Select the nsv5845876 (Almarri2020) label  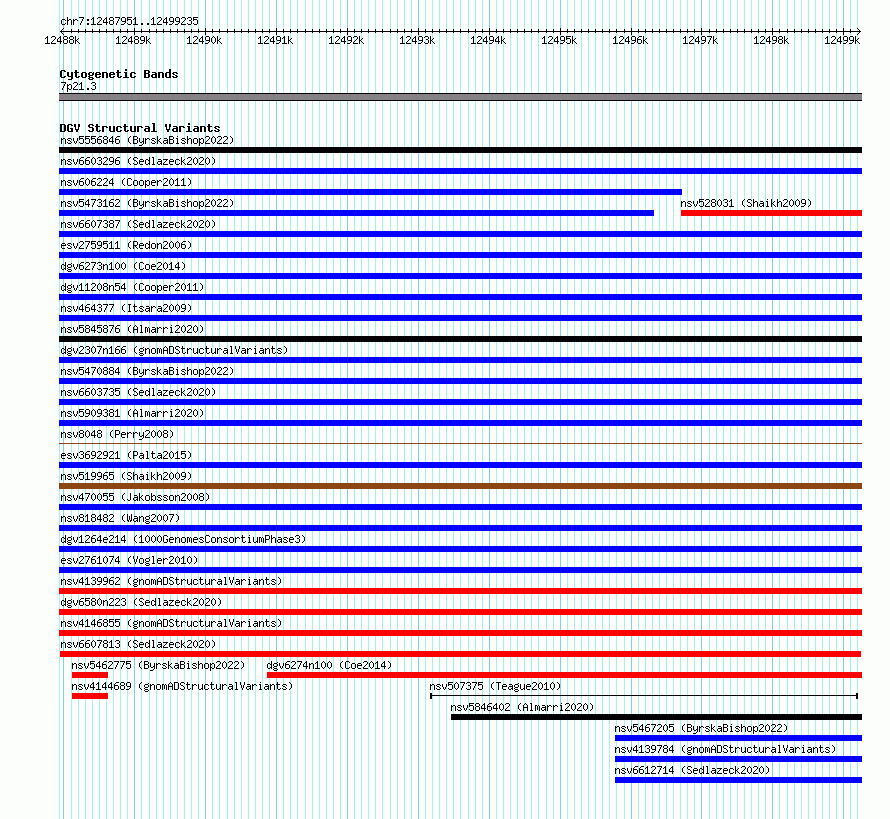click(x=132, y=329)
